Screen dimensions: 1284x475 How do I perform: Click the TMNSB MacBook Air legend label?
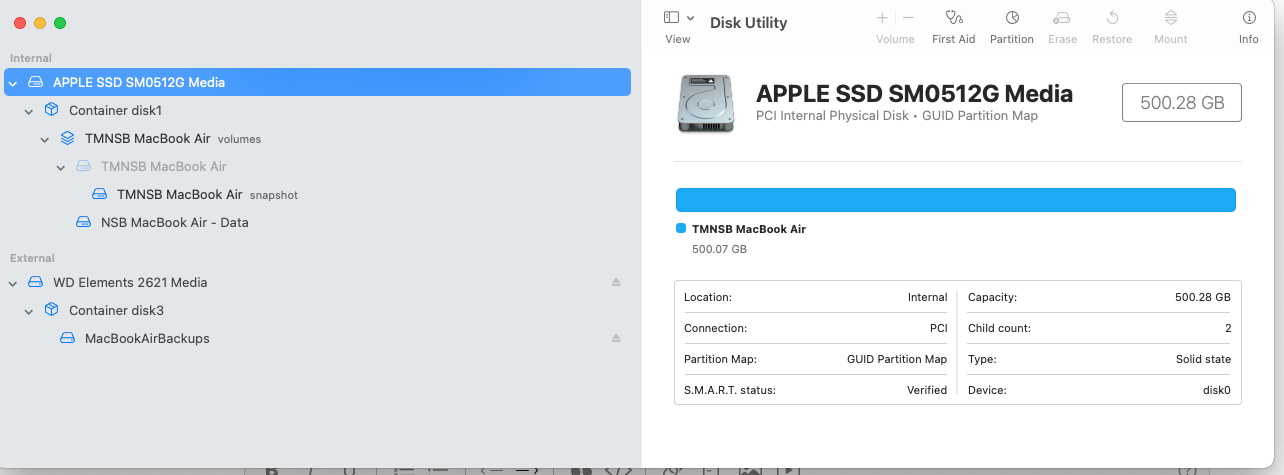(749, 229)
